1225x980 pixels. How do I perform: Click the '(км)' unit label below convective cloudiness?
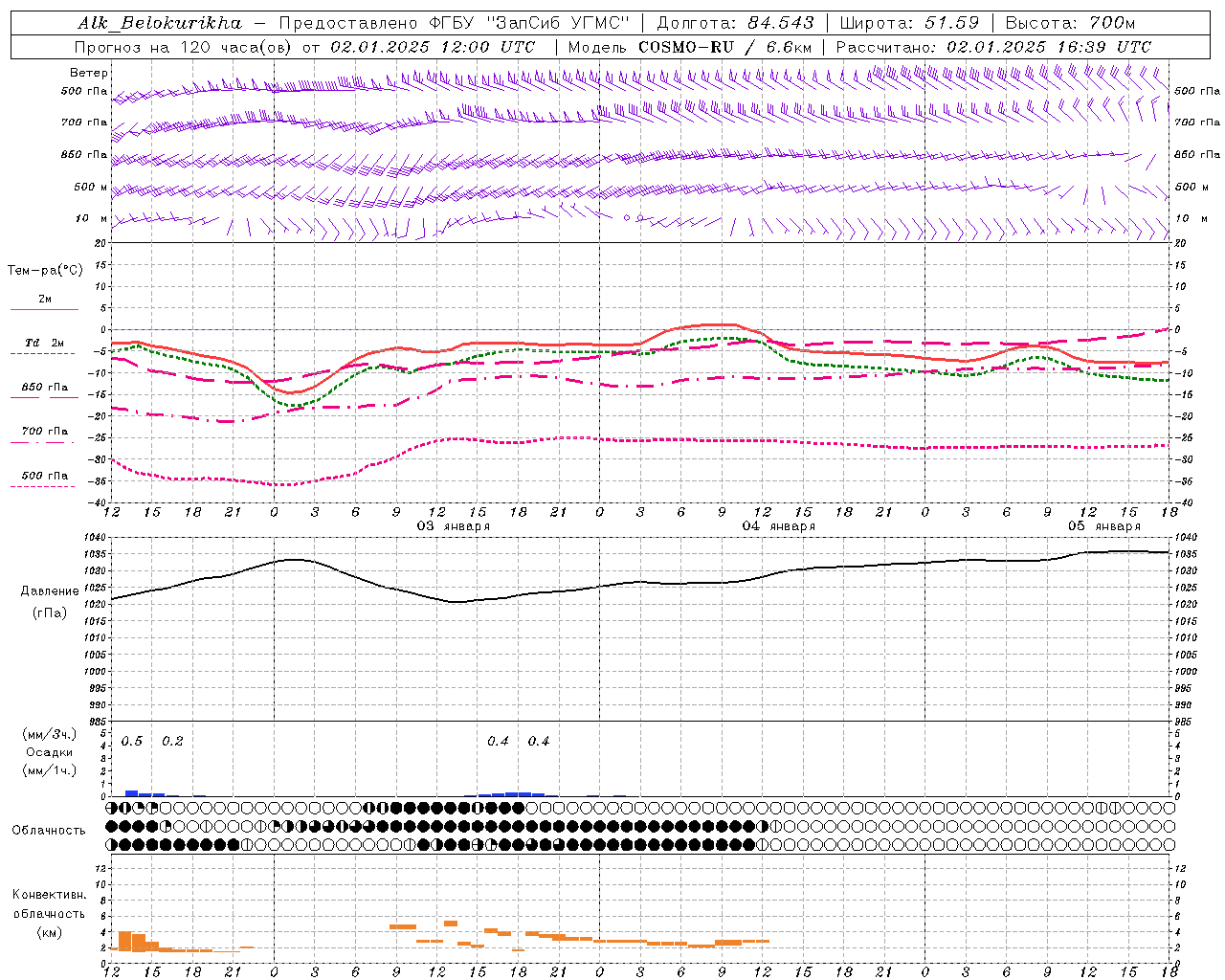tap(49, 932)
